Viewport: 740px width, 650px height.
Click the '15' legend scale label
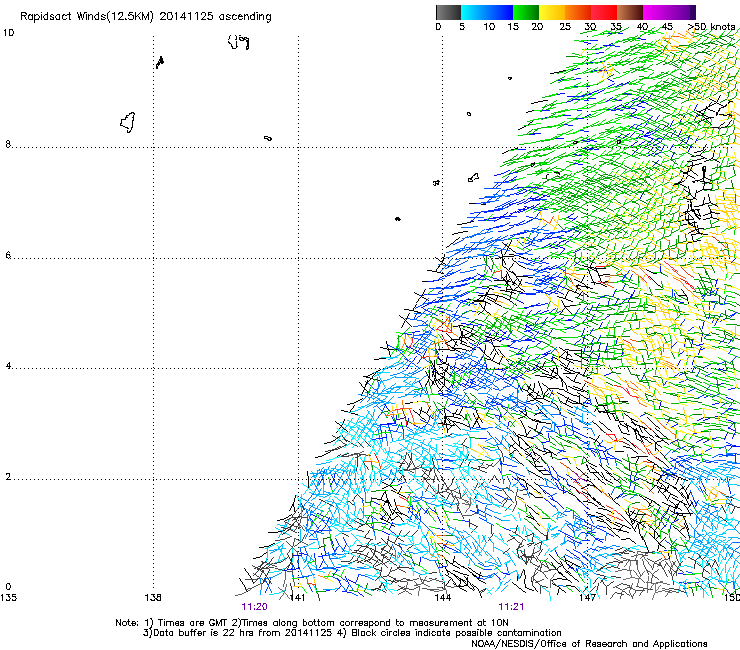(513, 27)
